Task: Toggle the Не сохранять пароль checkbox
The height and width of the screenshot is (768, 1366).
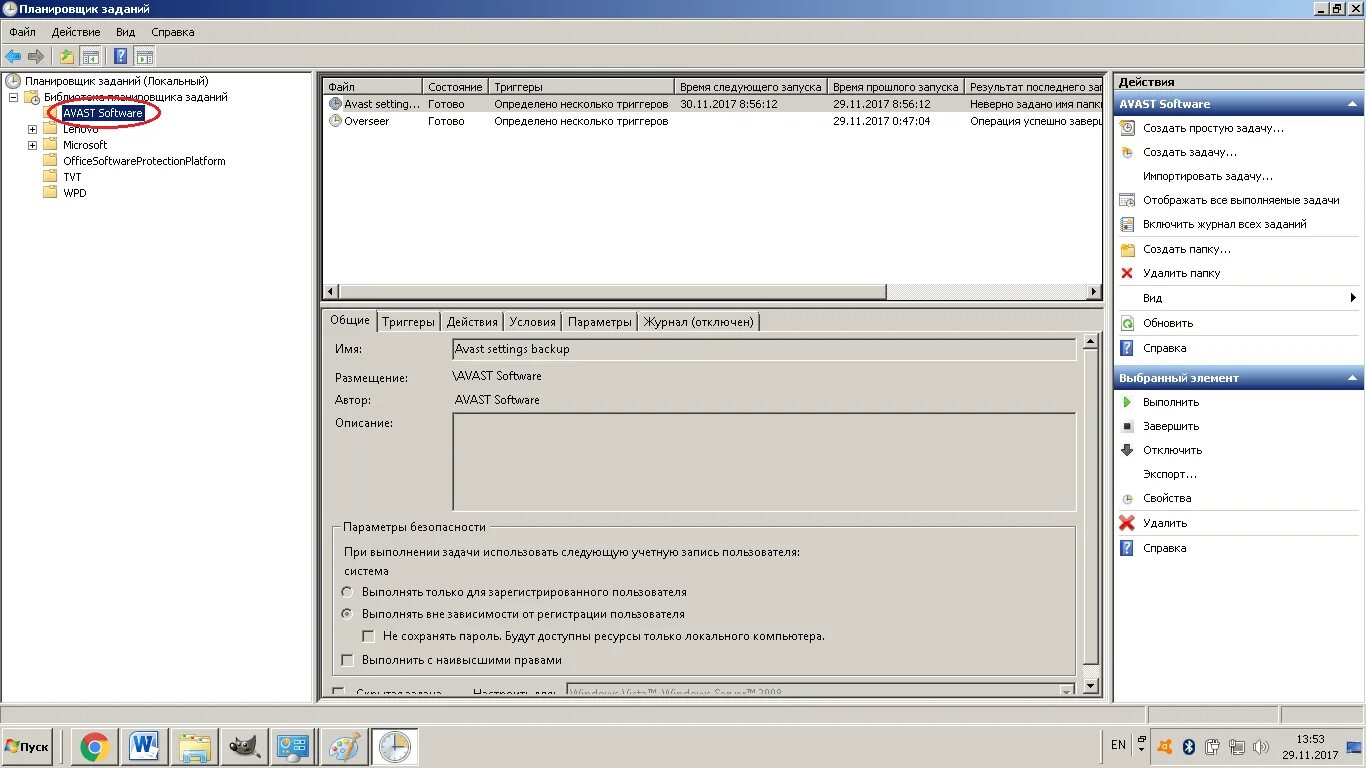Action: pos(368,636)
